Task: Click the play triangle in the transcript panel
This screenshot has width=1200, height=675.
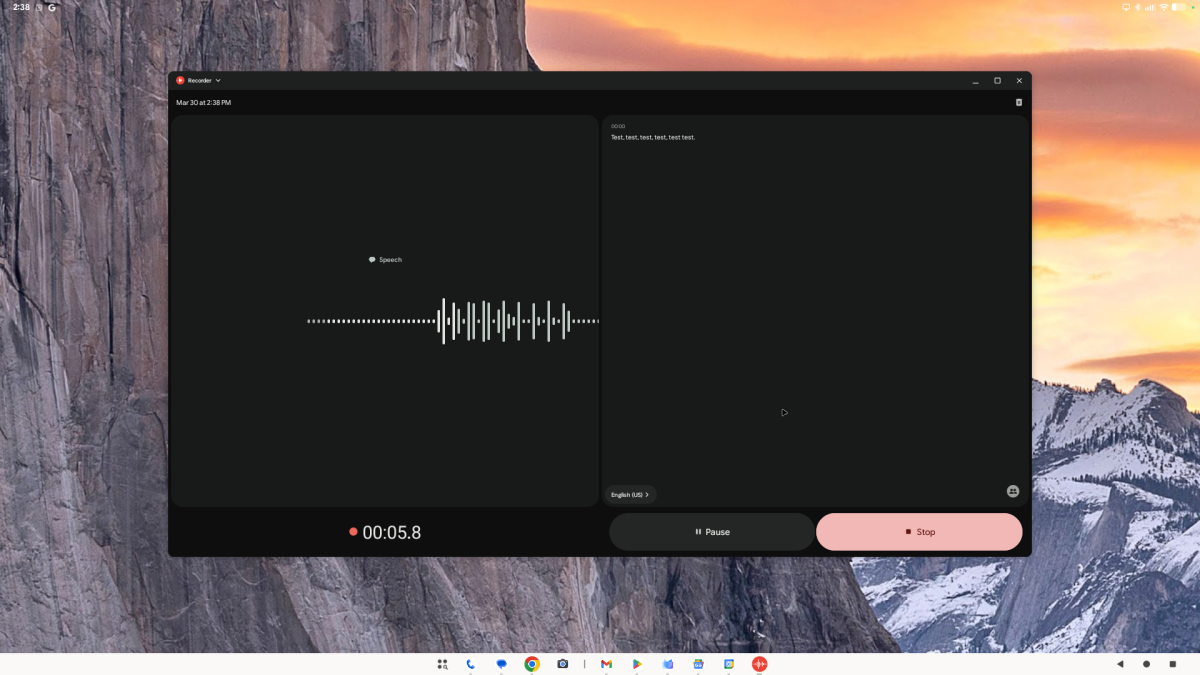Action: coord(784,412)
